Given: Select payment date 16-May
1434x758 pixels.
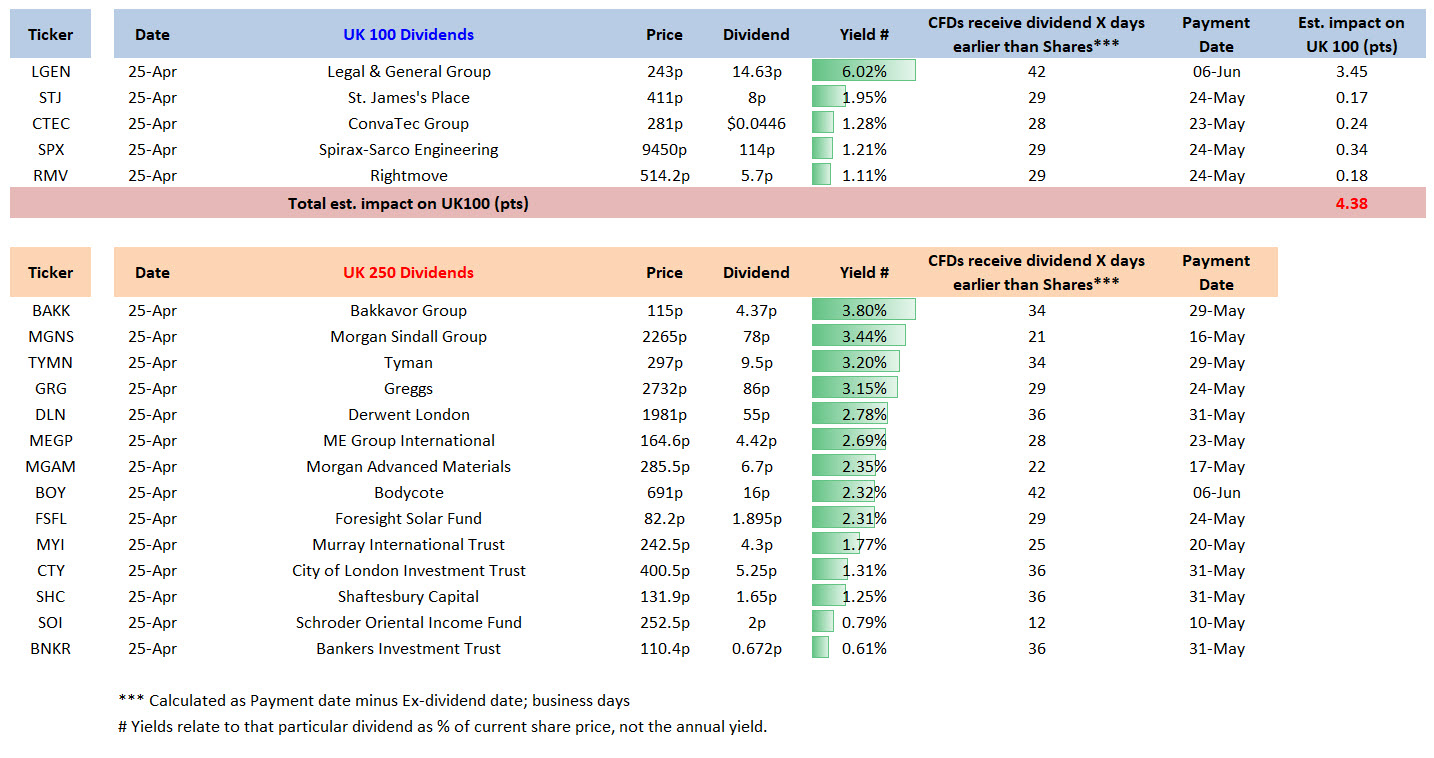Looking at the screenshot, I should pos(1216,336).
